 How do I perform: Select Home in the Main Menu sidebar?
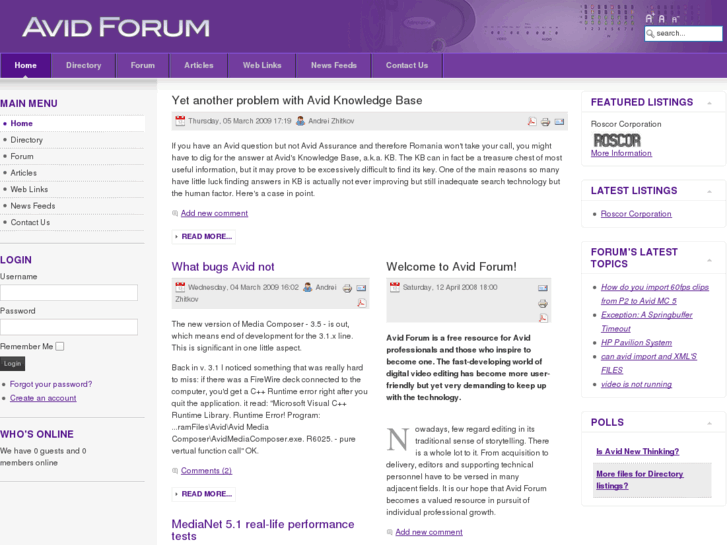point(72,123)
